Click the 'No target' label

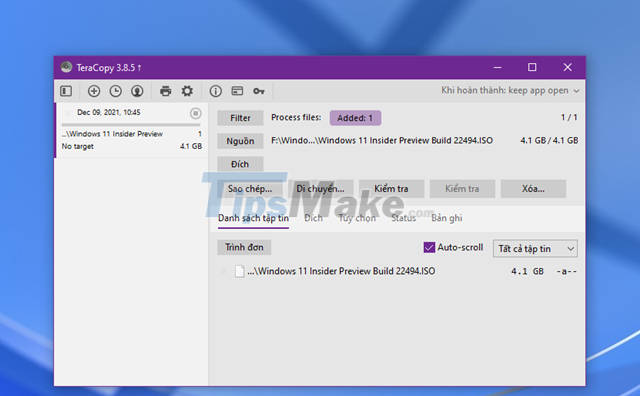(78, 146)
